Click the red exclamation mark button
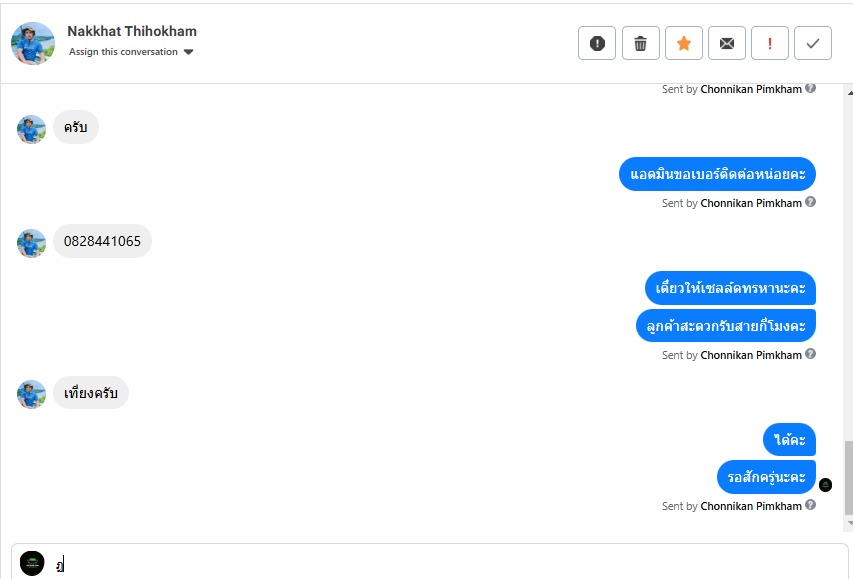 point(770,43)
